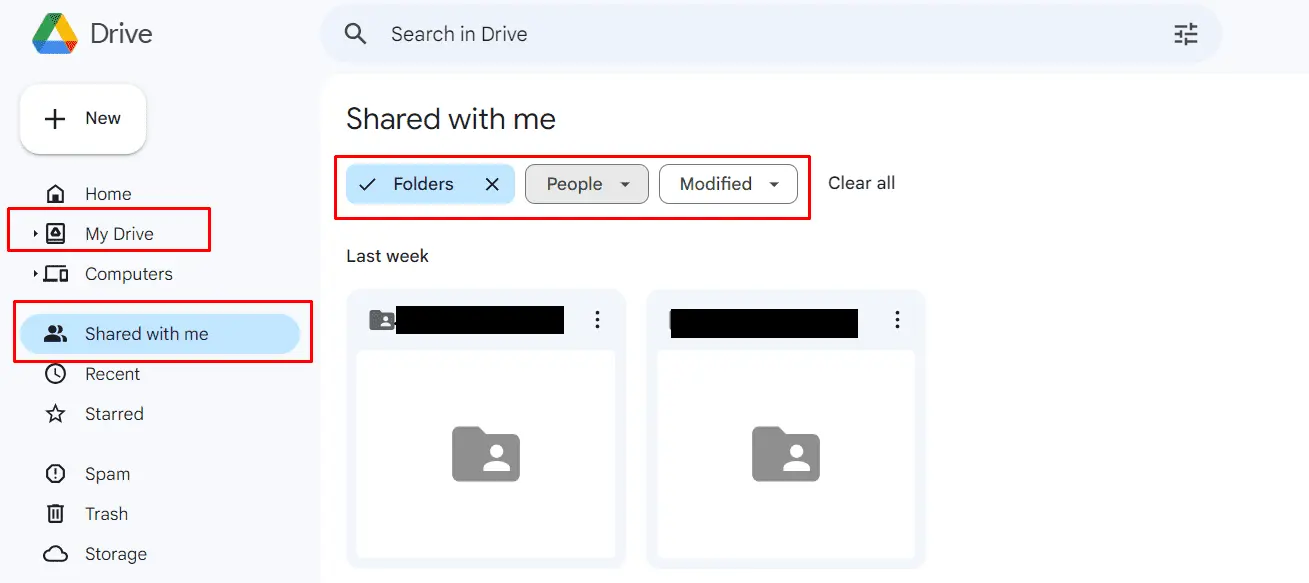Viewport: 1309px width, 583px height.
Task: Open the first folder's three-dot menu
Action: 597,319
